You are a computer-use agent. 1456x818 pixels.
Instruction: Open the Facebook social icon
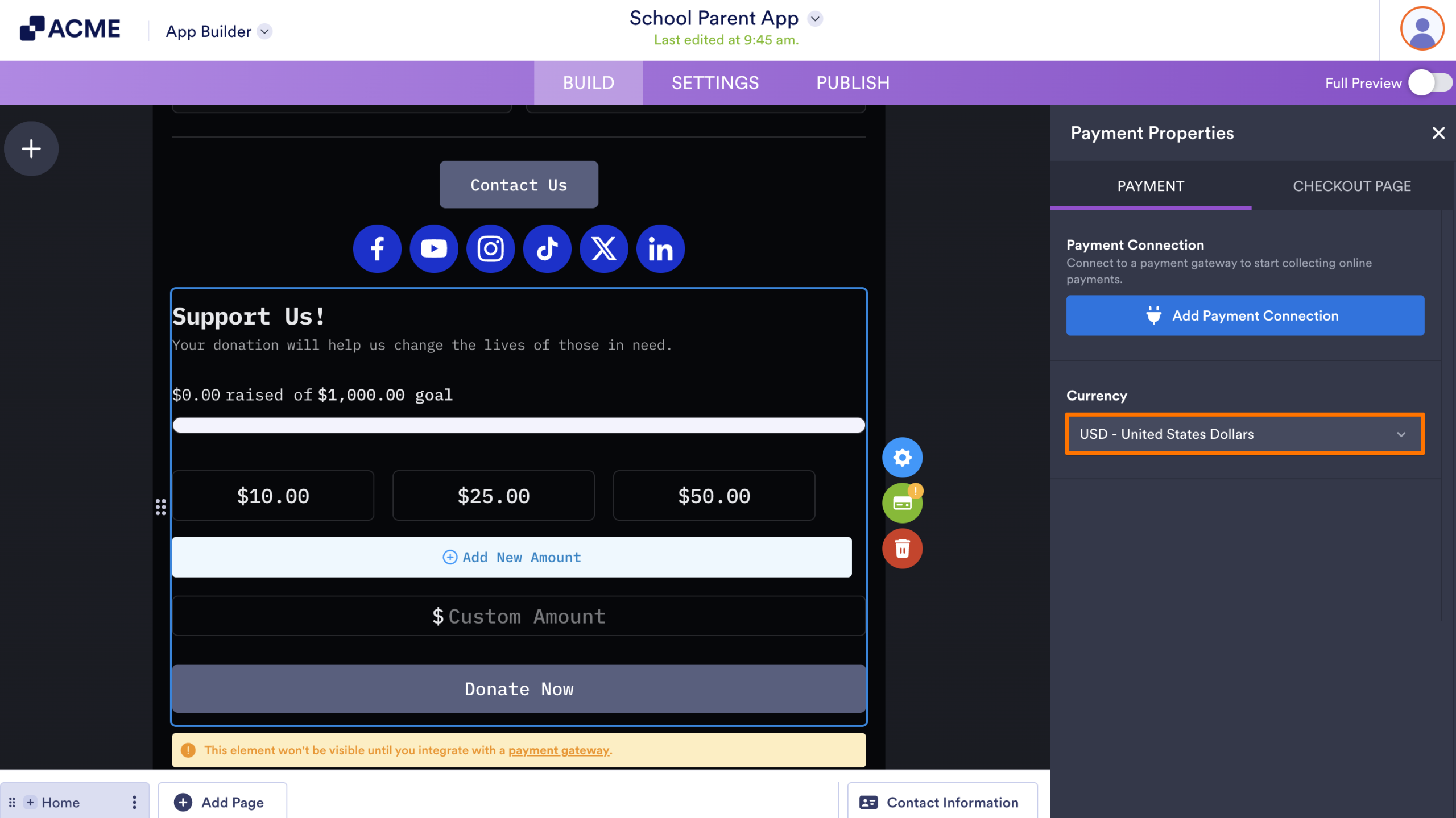(377, 249)
